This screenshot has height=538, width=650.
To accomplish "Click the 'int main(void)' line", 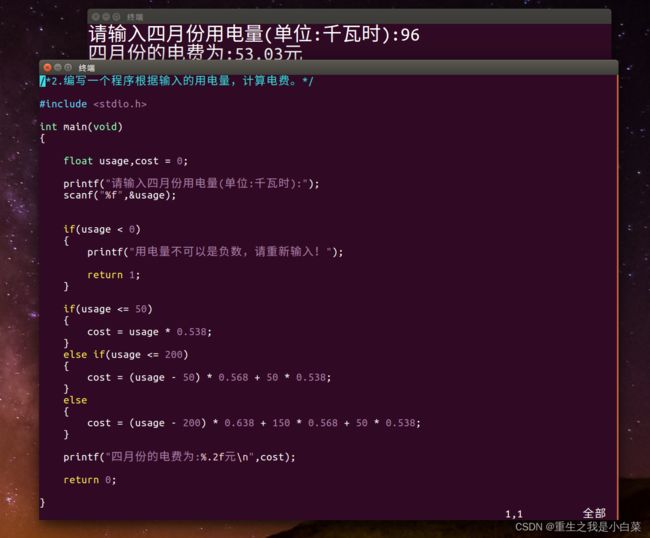I will click(x=81, y=127).
